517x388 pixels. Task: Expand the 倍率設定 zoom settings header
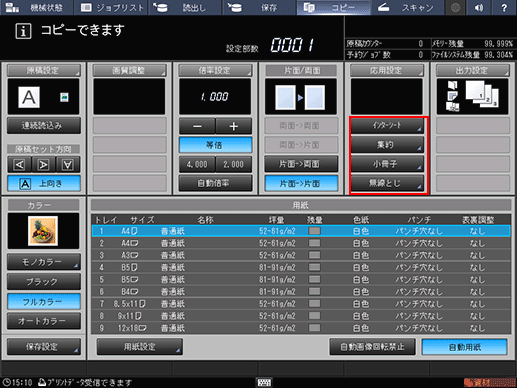coord(215,70)
